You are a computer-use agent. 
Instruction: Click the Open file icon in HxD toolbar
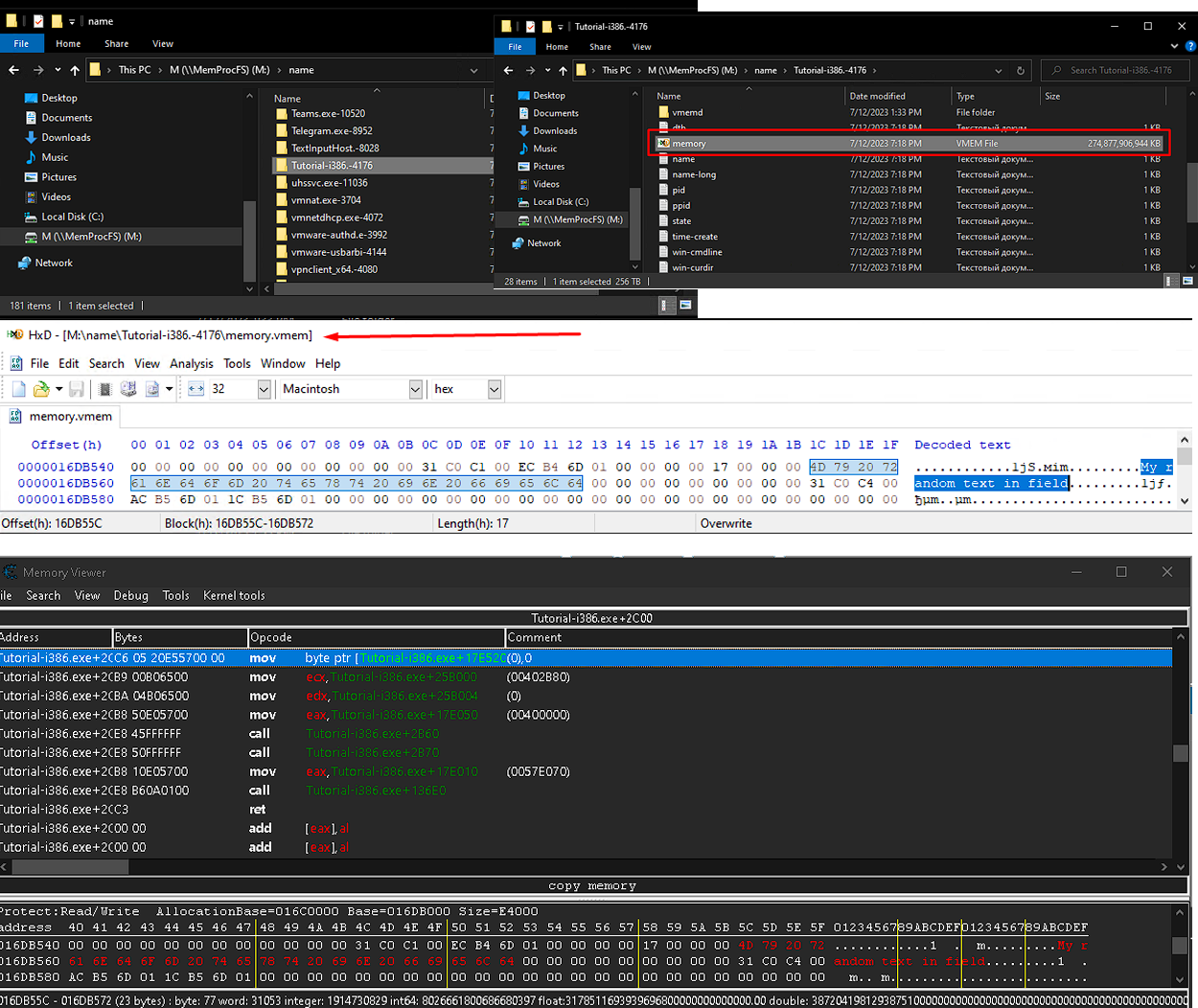pyautogui.click(x=41, y=389)
